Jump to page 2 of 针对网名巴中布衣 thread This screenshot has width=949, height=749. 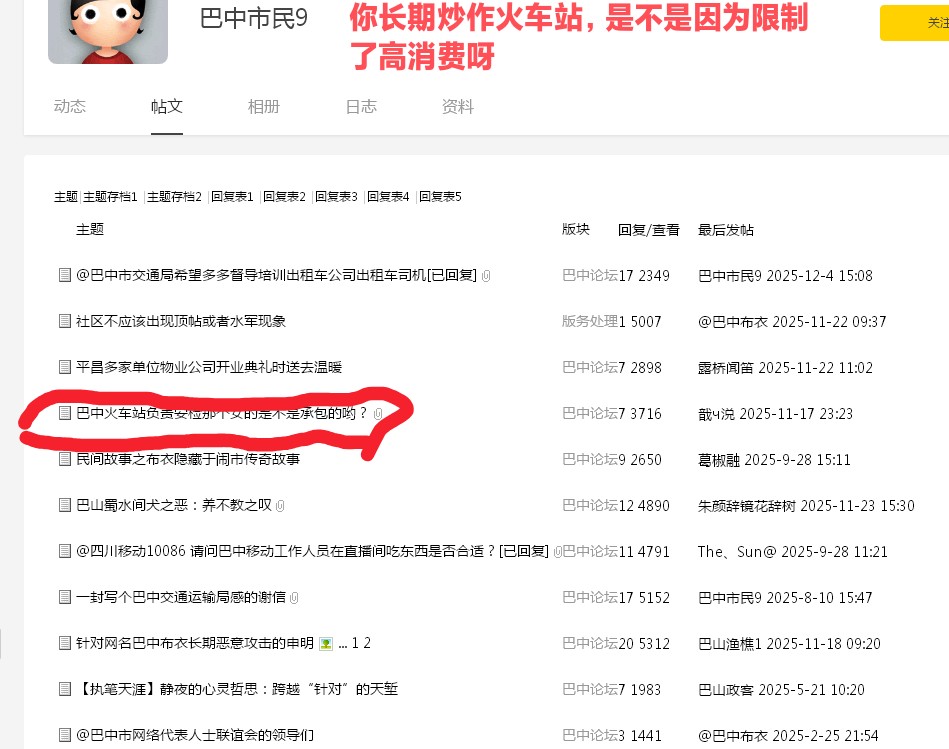coord(367,643)
